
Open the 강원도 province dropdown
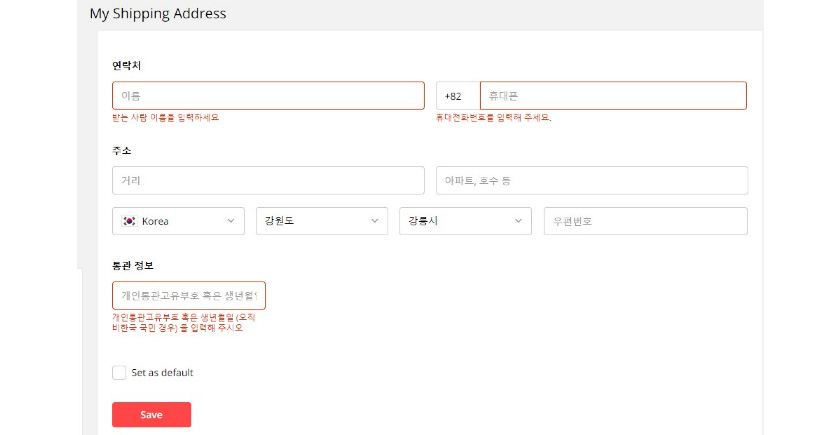(321, 221)
